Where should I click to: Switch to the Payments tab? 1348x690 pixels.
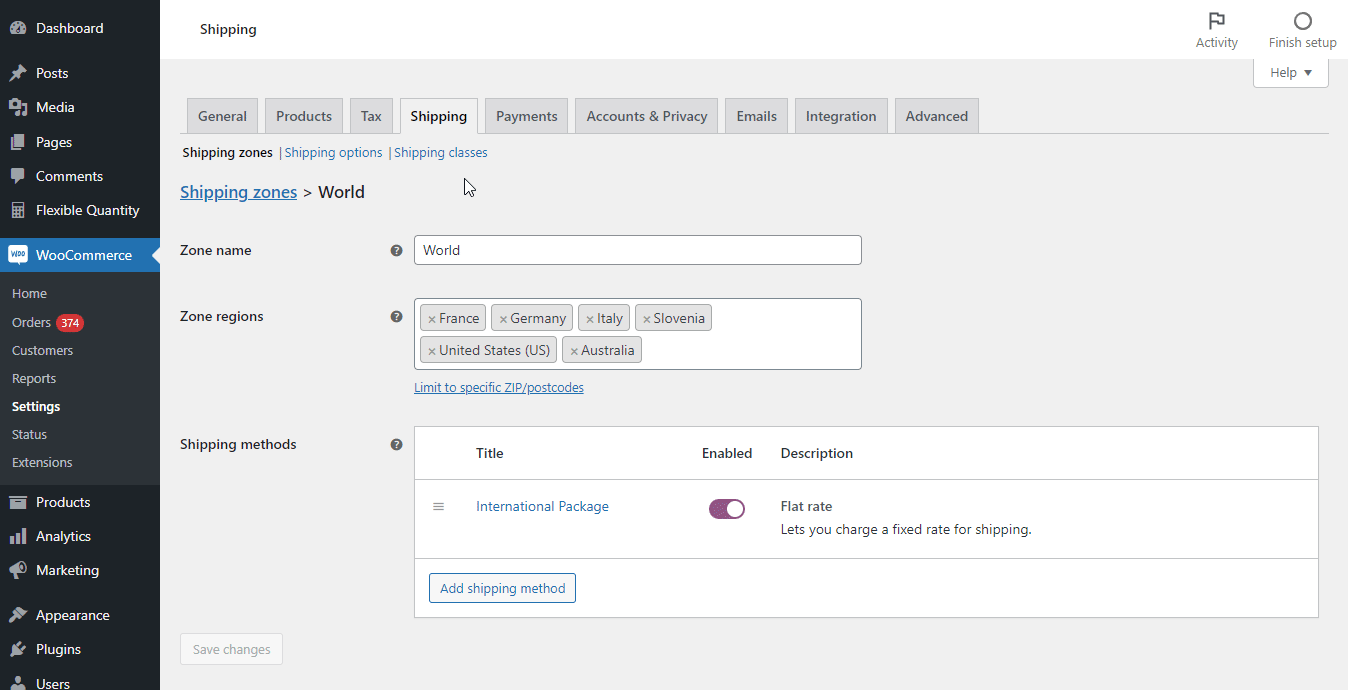tap(527, 116)
